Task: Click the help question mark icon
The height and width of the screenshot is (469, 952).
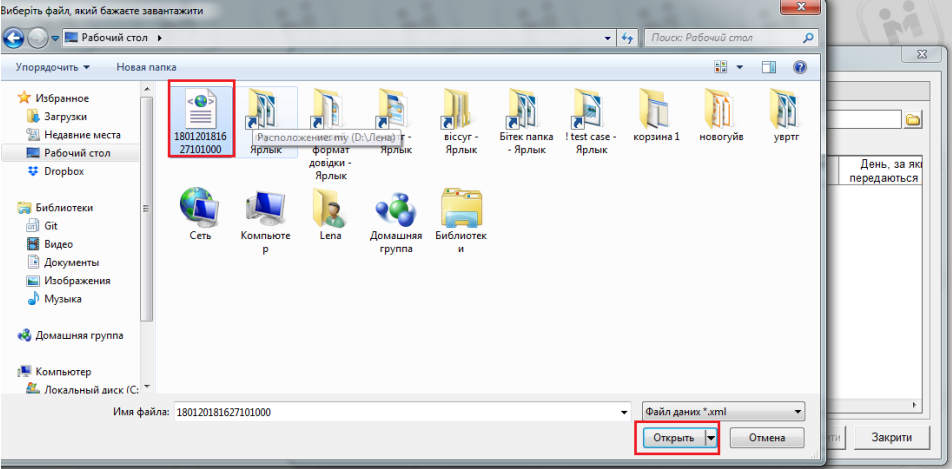Action: tap(800, 67)
